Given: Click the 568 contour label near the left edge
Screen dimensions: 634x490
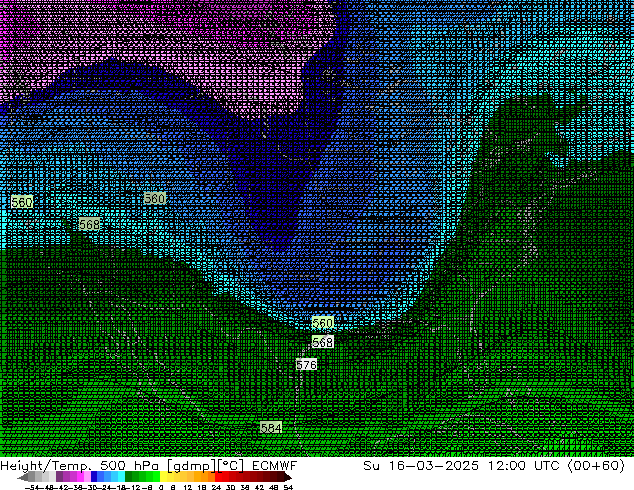Looking at the screenshot, I should [x=89, y=224].
